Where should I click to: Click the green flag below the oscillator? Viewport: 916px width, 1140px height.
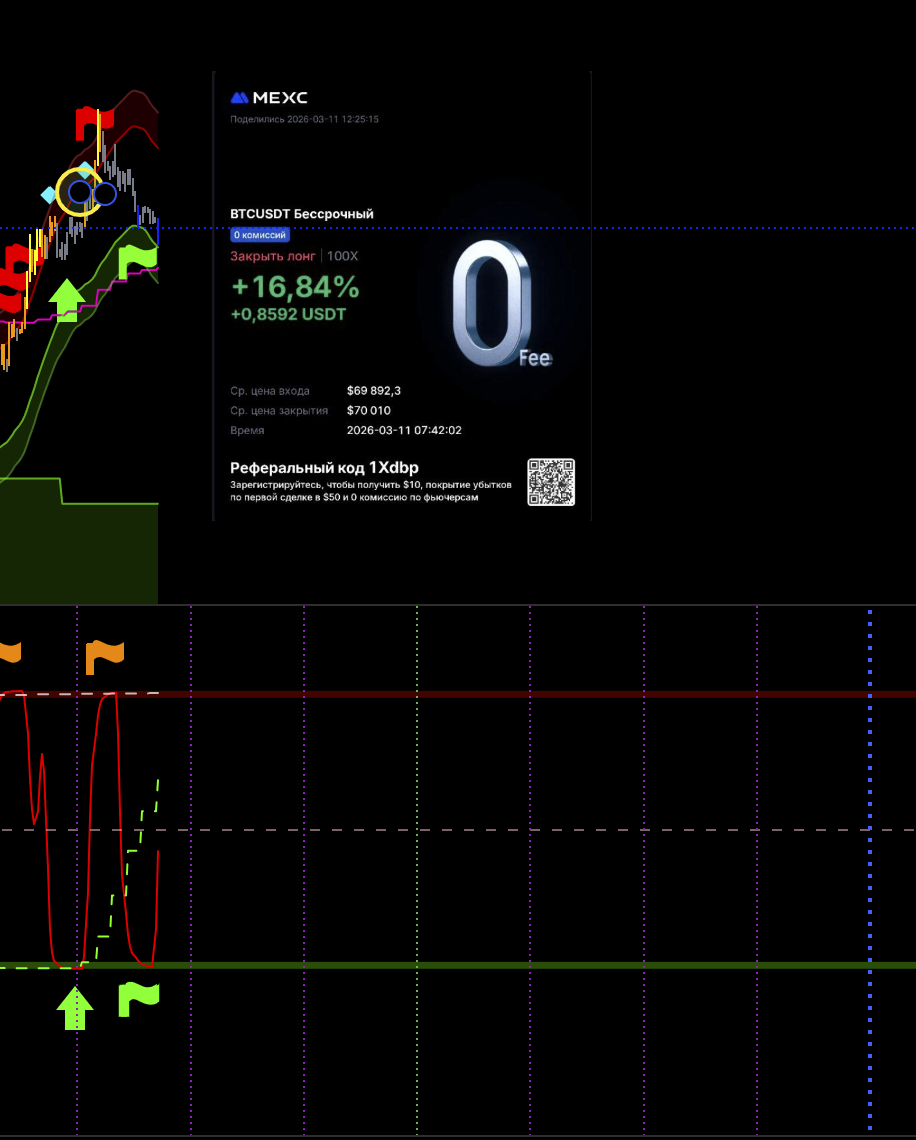(x=138, y=999)
